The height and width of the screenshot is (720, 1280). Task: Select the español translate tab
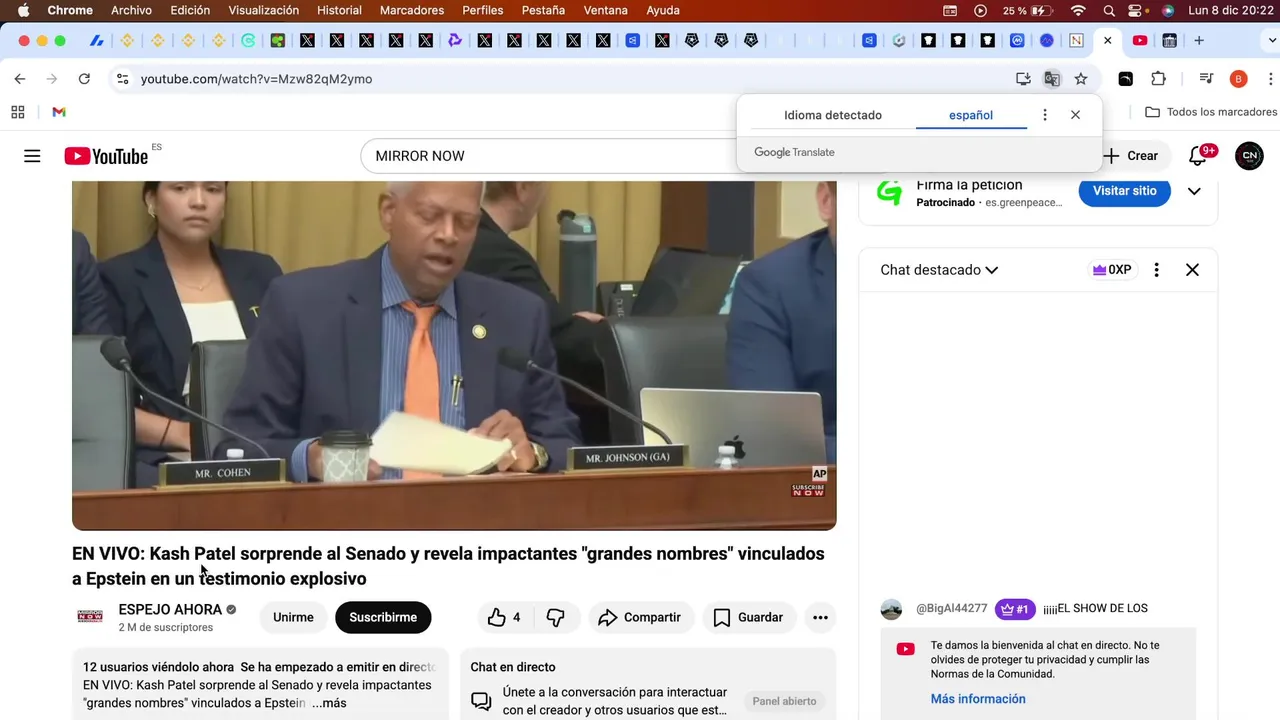click(x=971, y=115)
